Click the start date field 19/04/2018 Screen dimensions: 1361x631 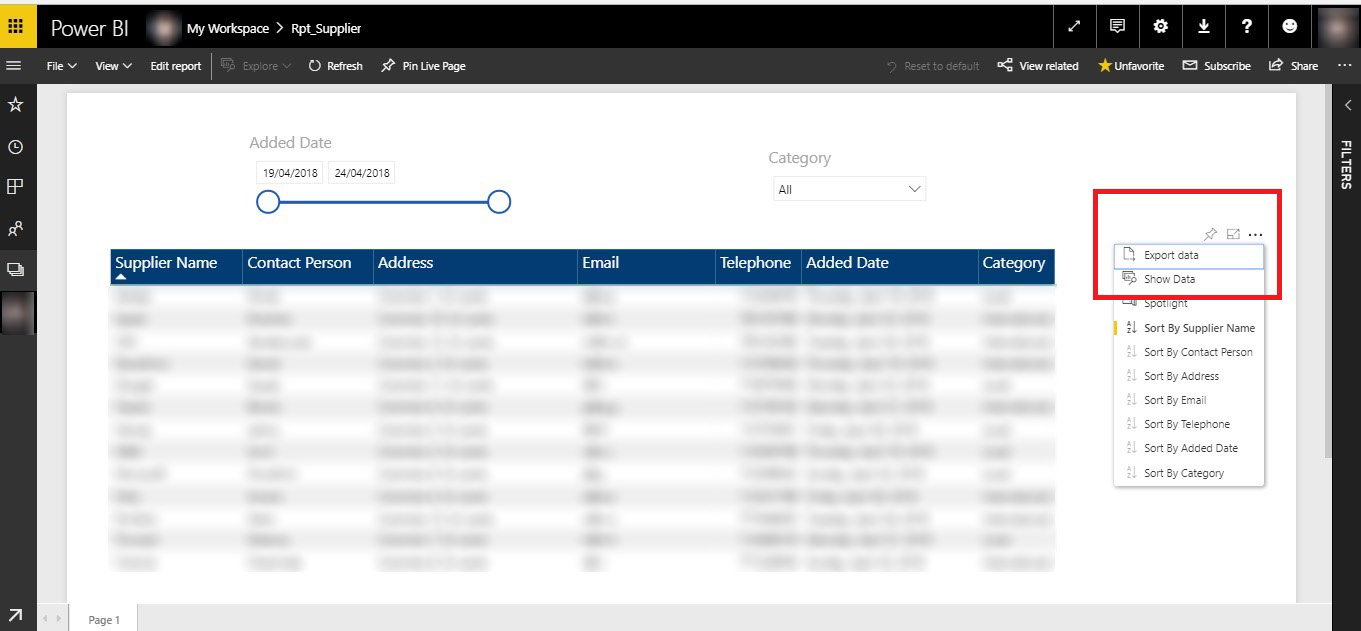290,173
